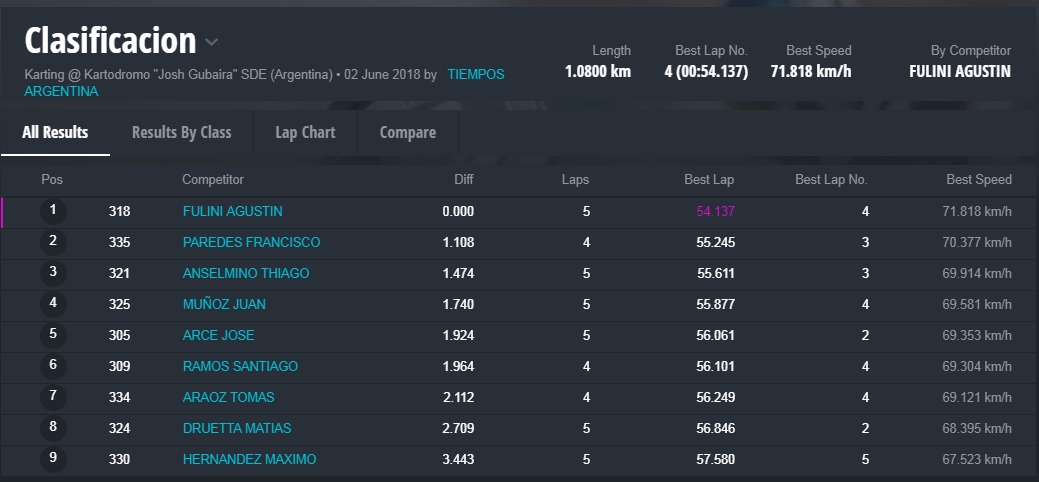Open RAMOS SANTIAGO competitor page
Screen dimensions: 1039x482
click(240, 366)
